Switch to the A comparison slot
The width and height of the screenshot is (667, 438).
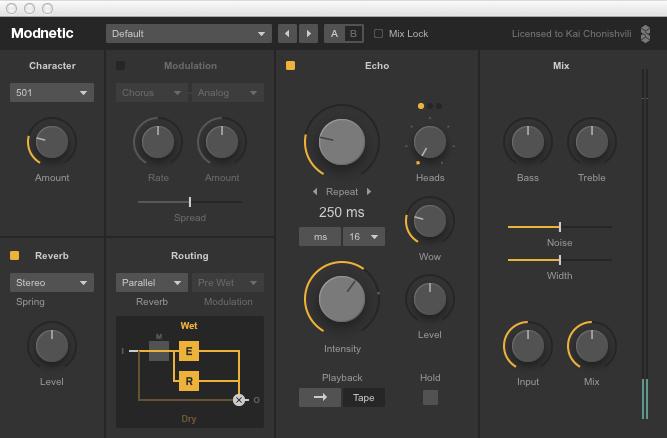(335, 33)
